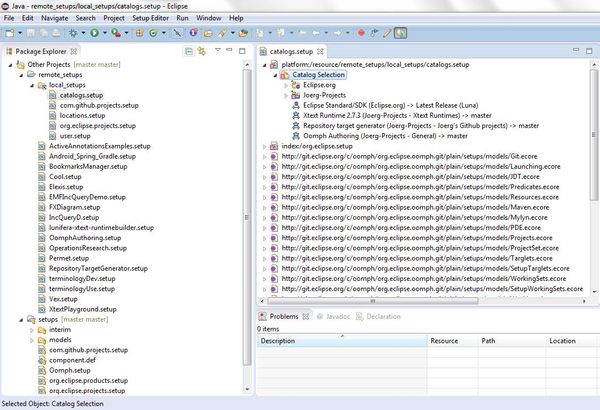Click the editor horizontal scrollbar thumb
This screenshot has height=410, width=600.
point(373,301)
